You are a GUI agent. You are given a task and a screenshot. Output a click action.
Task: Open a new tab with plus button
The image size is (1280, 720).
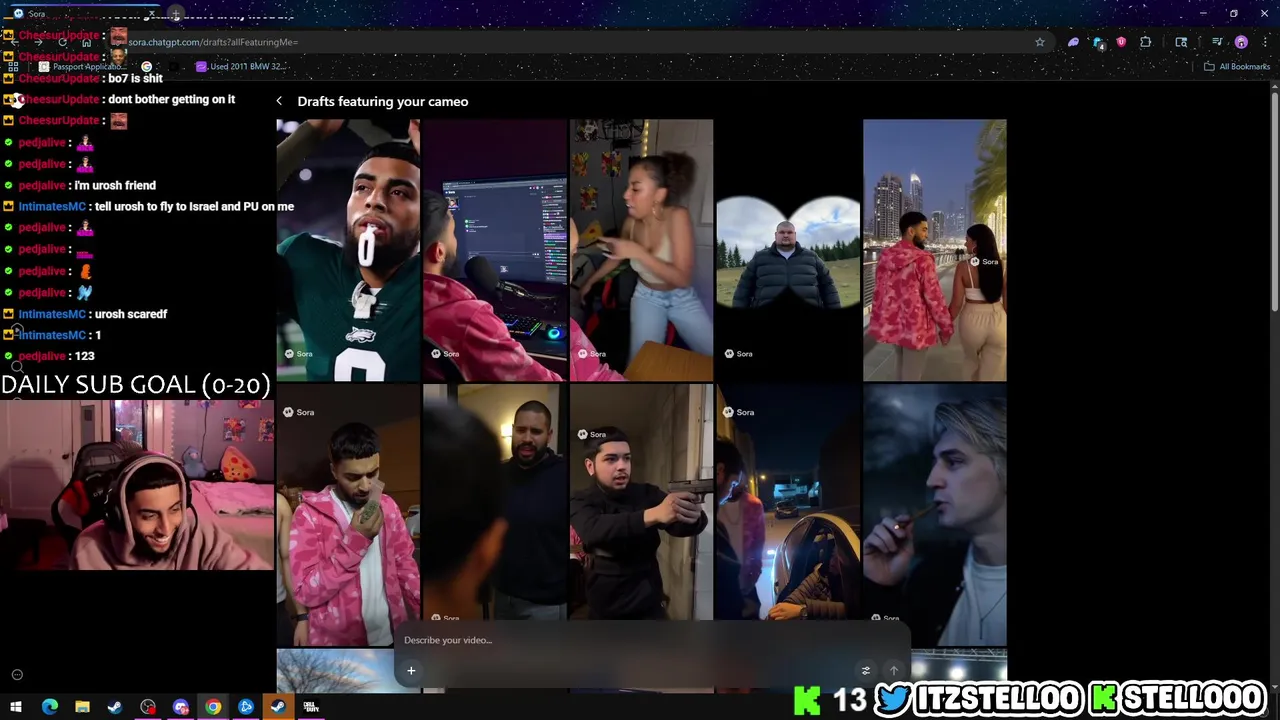coord(175,14)
